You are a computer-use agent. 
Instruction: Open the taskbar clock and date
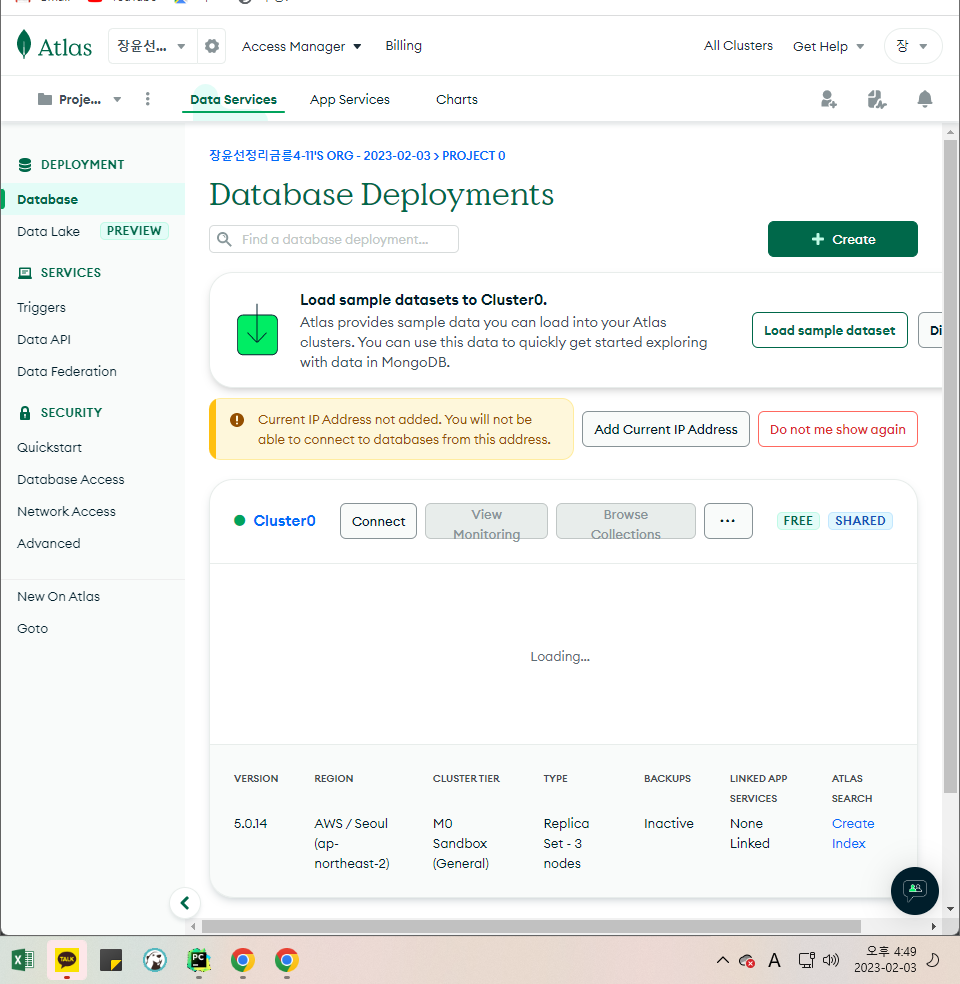pyautogui.click(x=885, y=960)
